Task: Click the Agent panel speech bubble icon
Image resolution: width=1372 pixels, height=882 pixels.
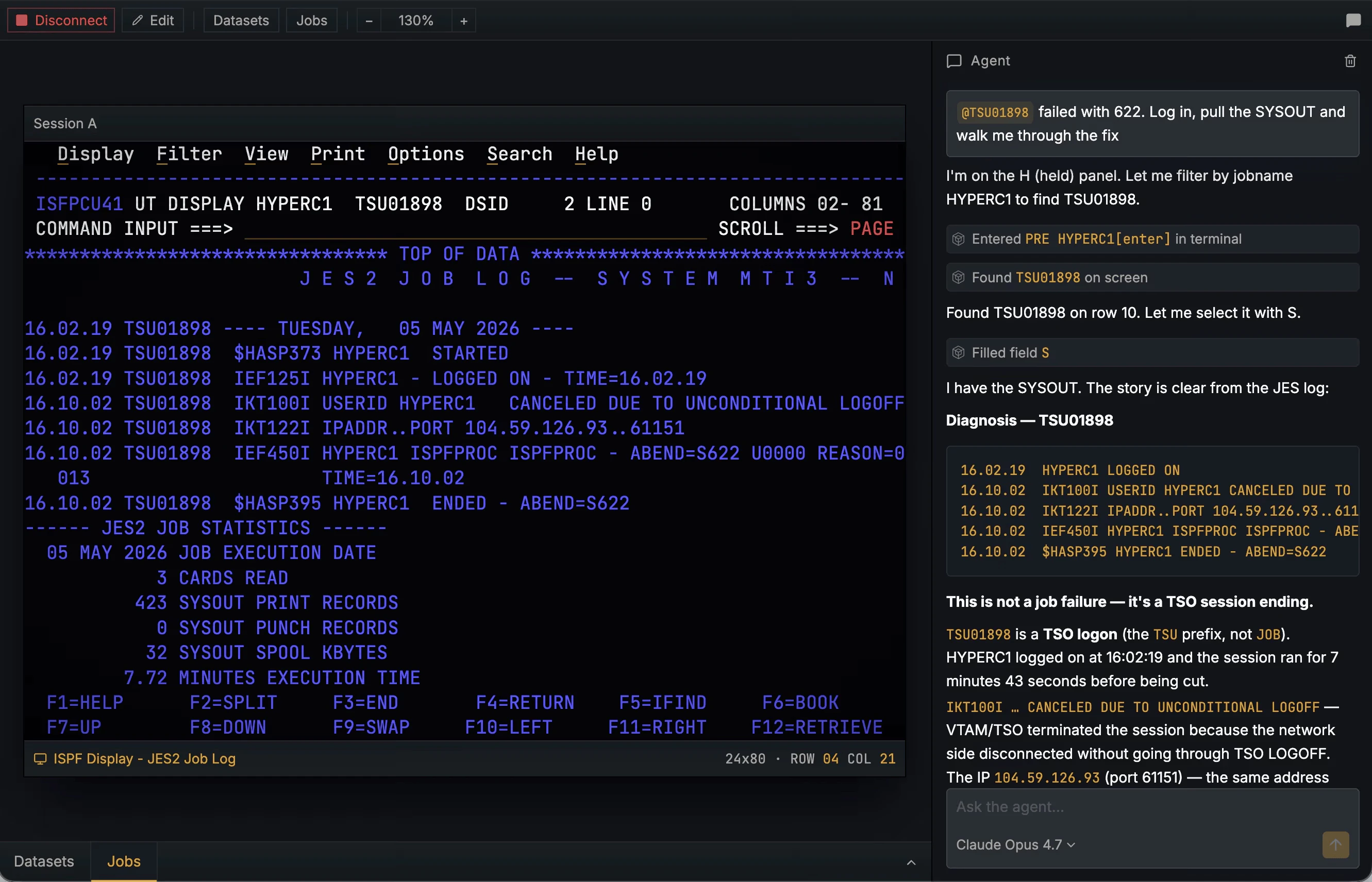Action: [x=954, y=61]
